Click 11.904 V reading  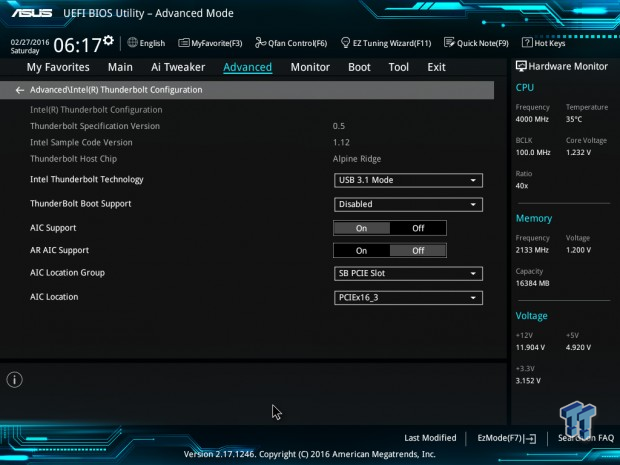point(530,348)
